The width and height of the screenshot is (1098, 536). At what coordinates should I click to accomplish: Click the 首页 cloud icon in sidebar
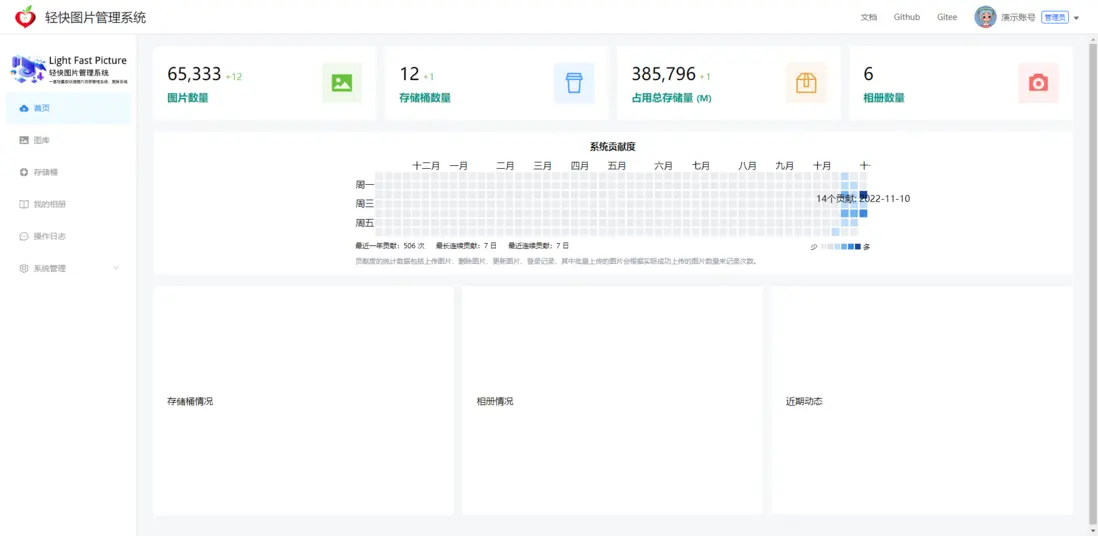pos(24,109)
